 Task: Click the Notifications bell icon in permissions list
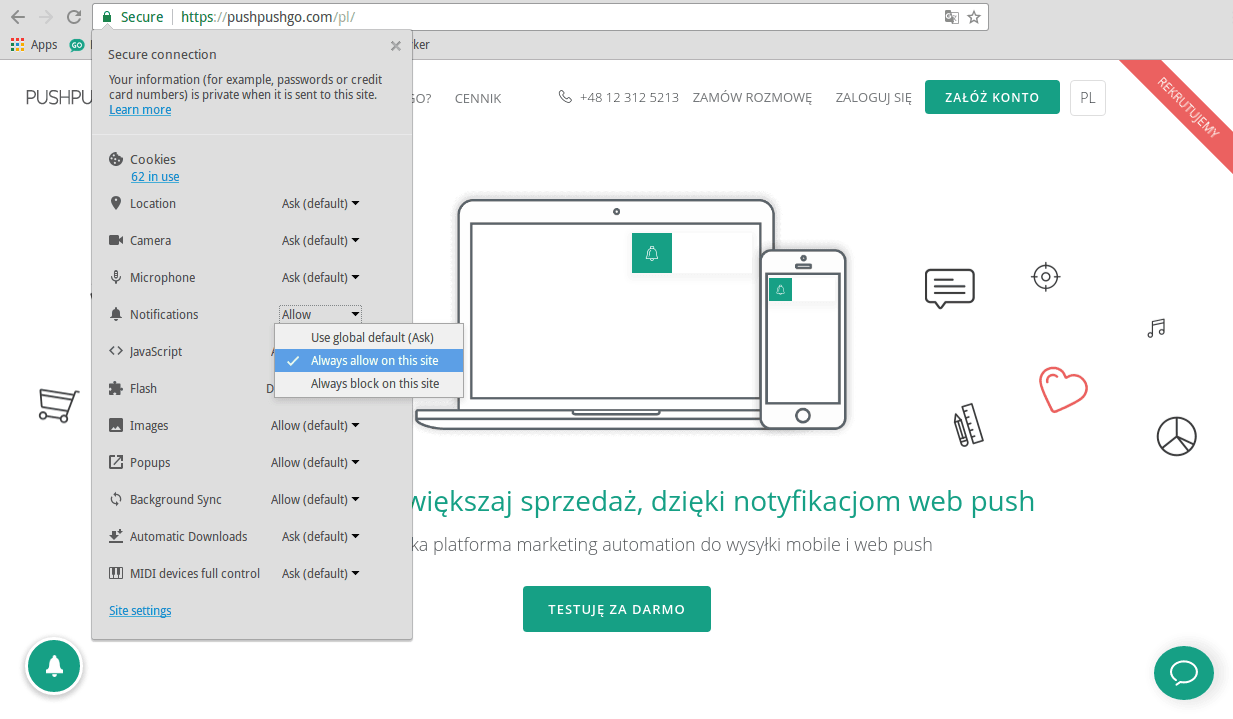point(116,314)
